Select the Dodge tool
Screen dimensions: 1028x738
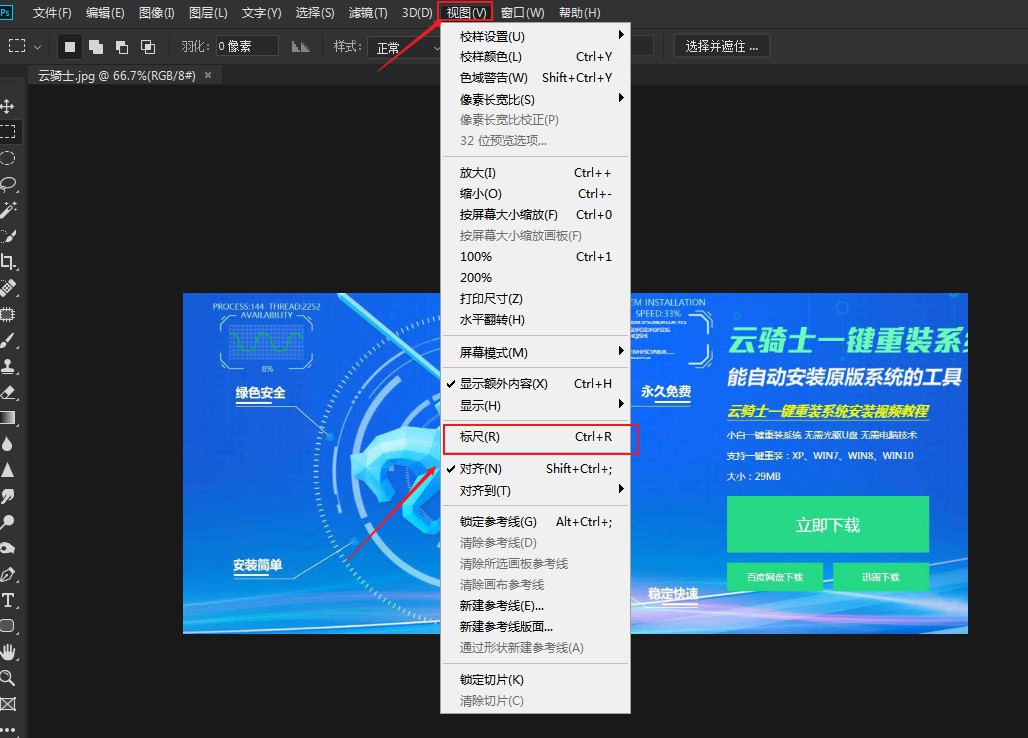tap(8, 522)
